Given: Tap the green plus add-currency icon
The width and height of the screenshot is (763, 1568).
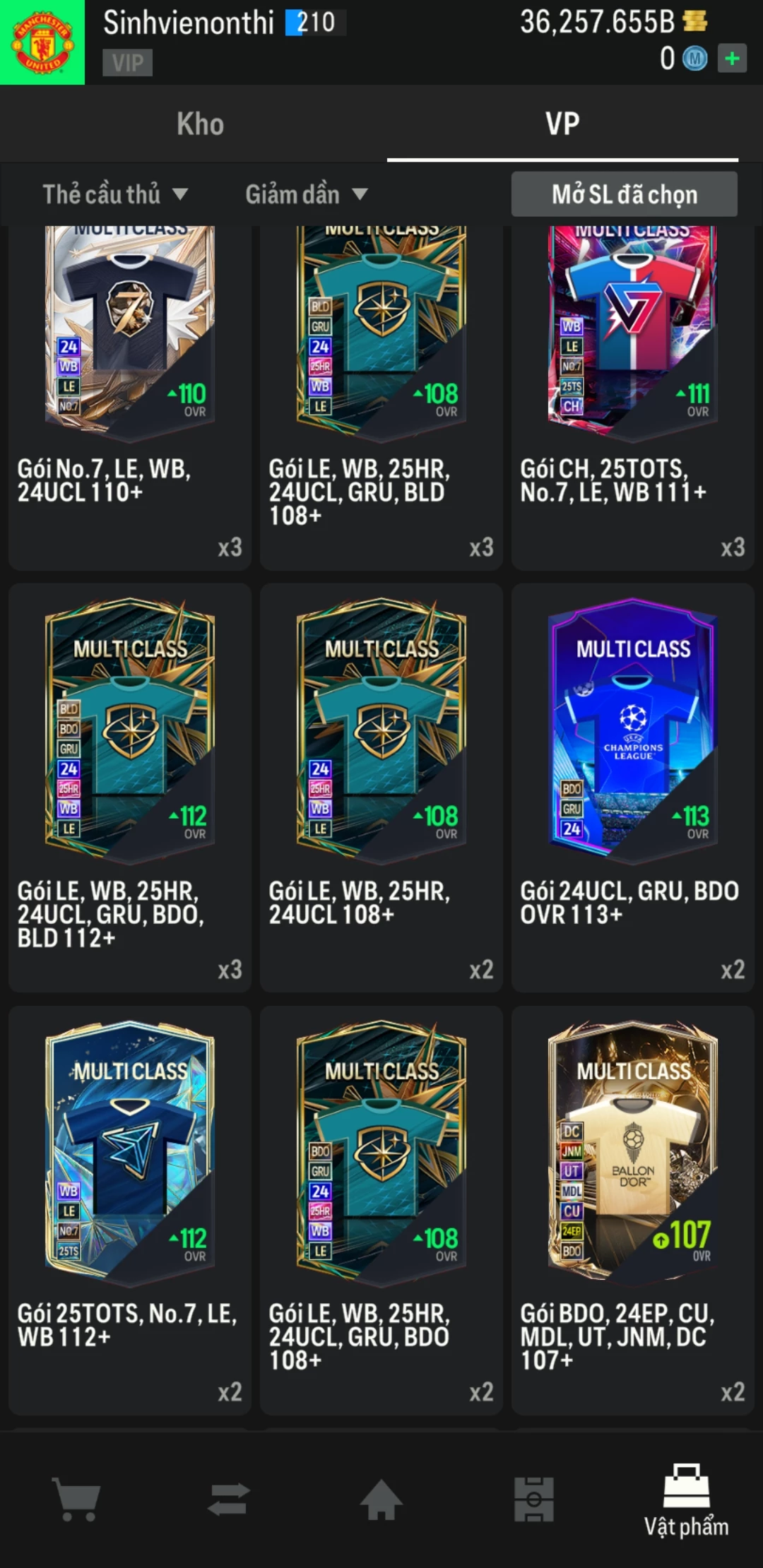Looking at the screenshot, I should click(x=733, y=58).
